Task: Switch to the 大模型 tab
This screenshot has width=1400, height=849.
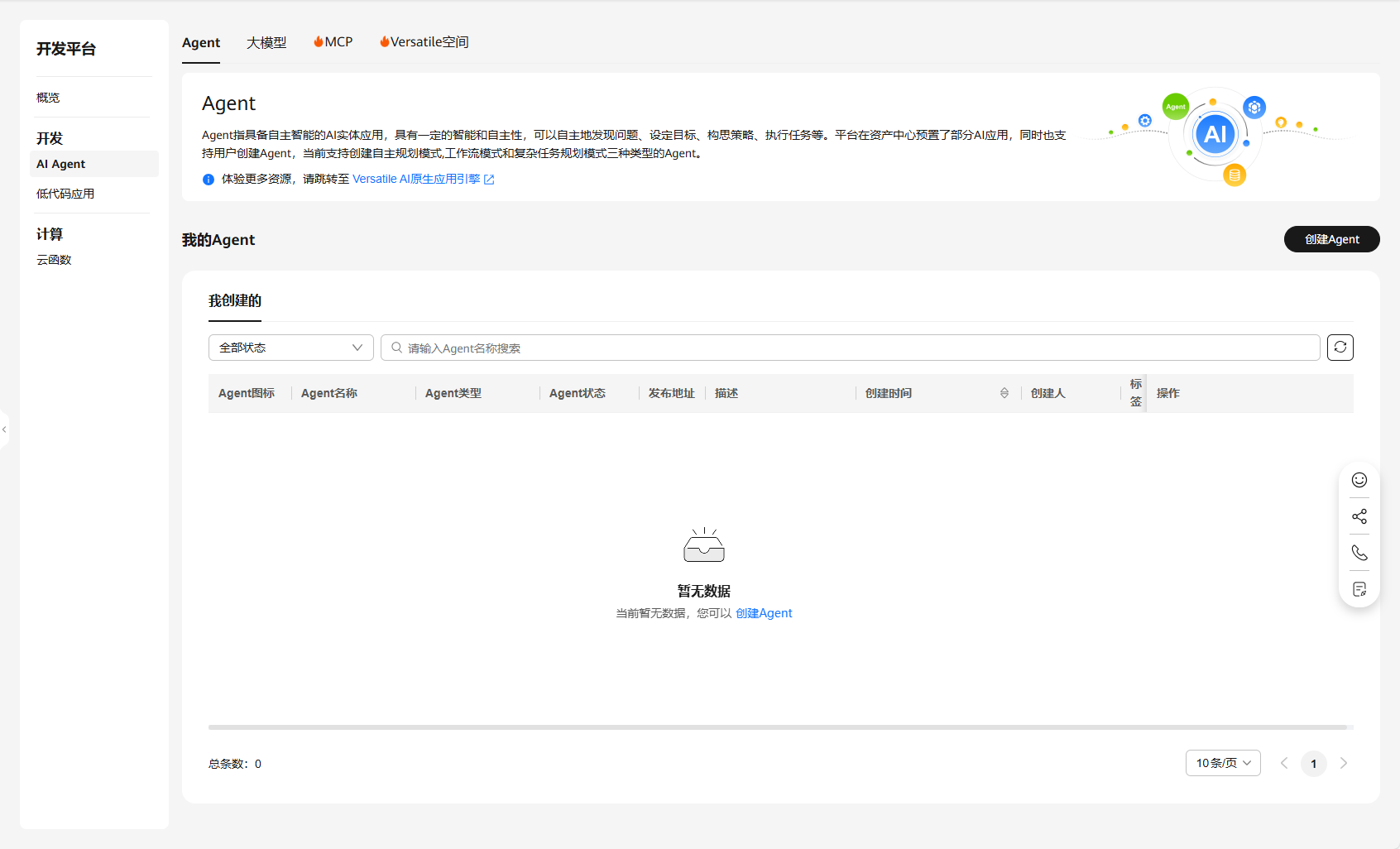Action: (x=266, y=42)
